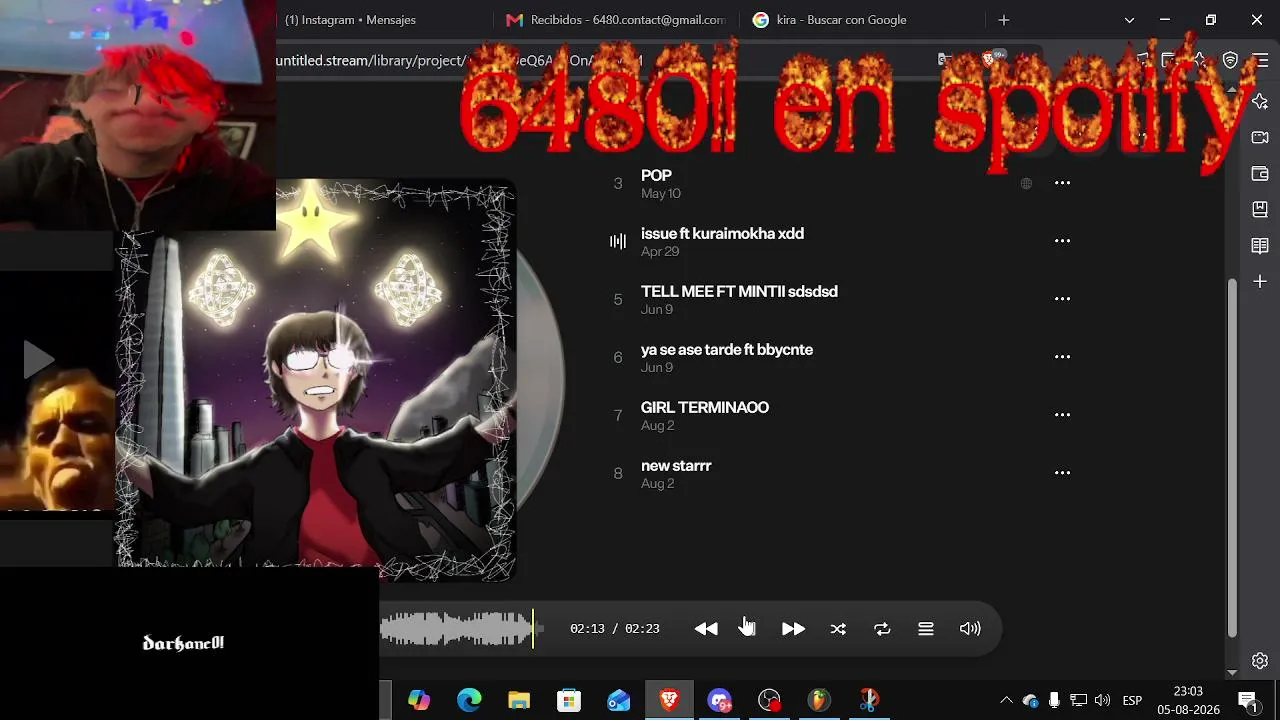This screenshot has height=720, width=1280.
Task: Click the page vertical scrollbar thumb
Action: pos(1232,456)
